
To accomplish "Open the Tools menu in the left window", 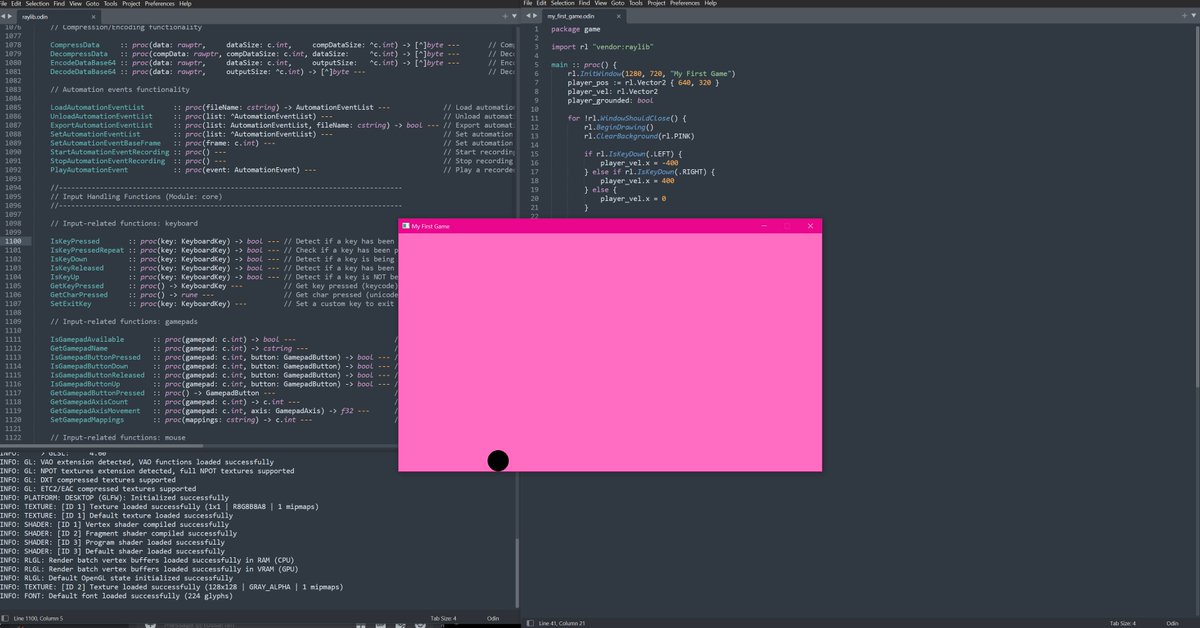I will pos(113,3).
